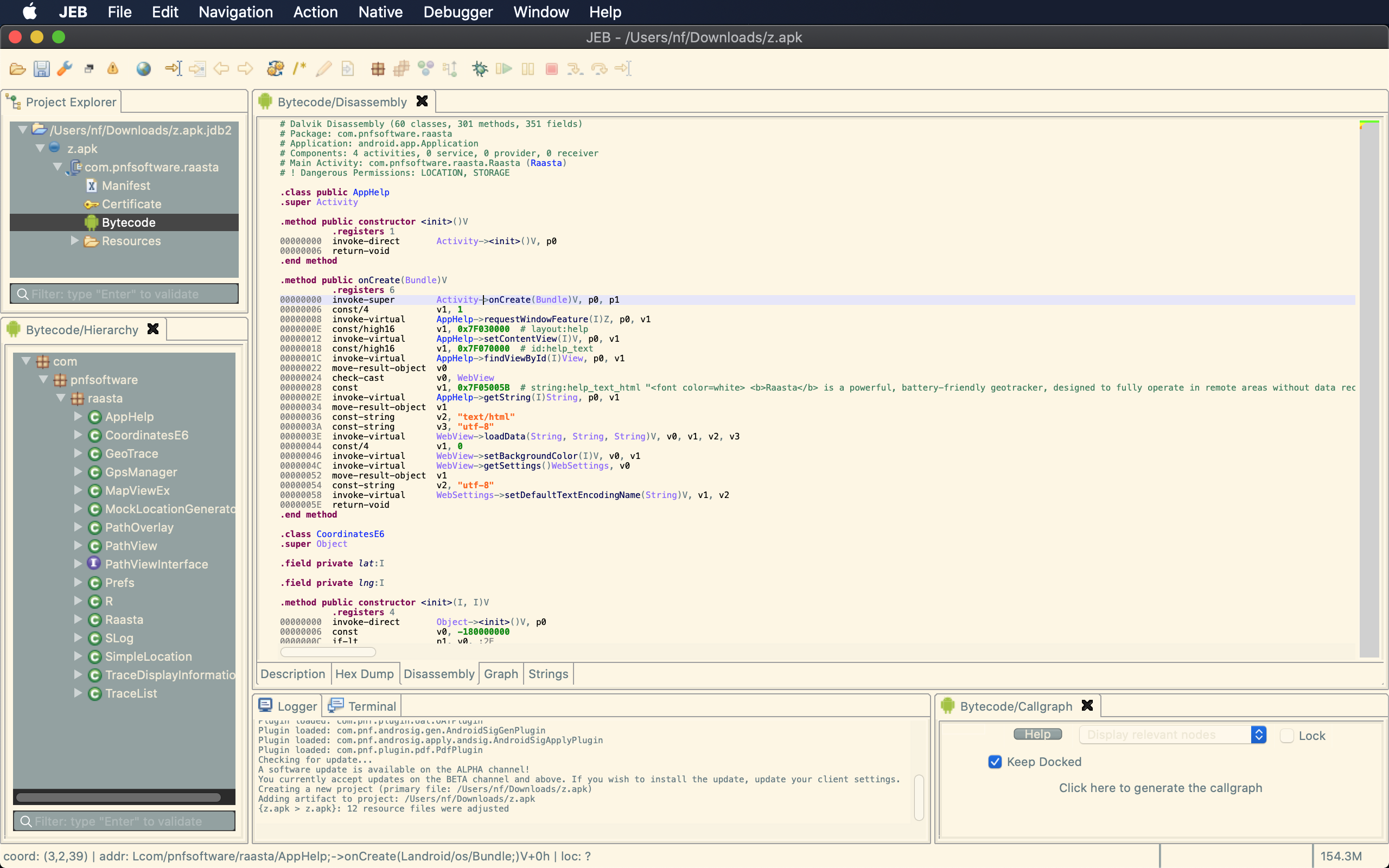1389x868 pixels.
Task: Switch to the Graph tab
Action: [x=500, y=673]
